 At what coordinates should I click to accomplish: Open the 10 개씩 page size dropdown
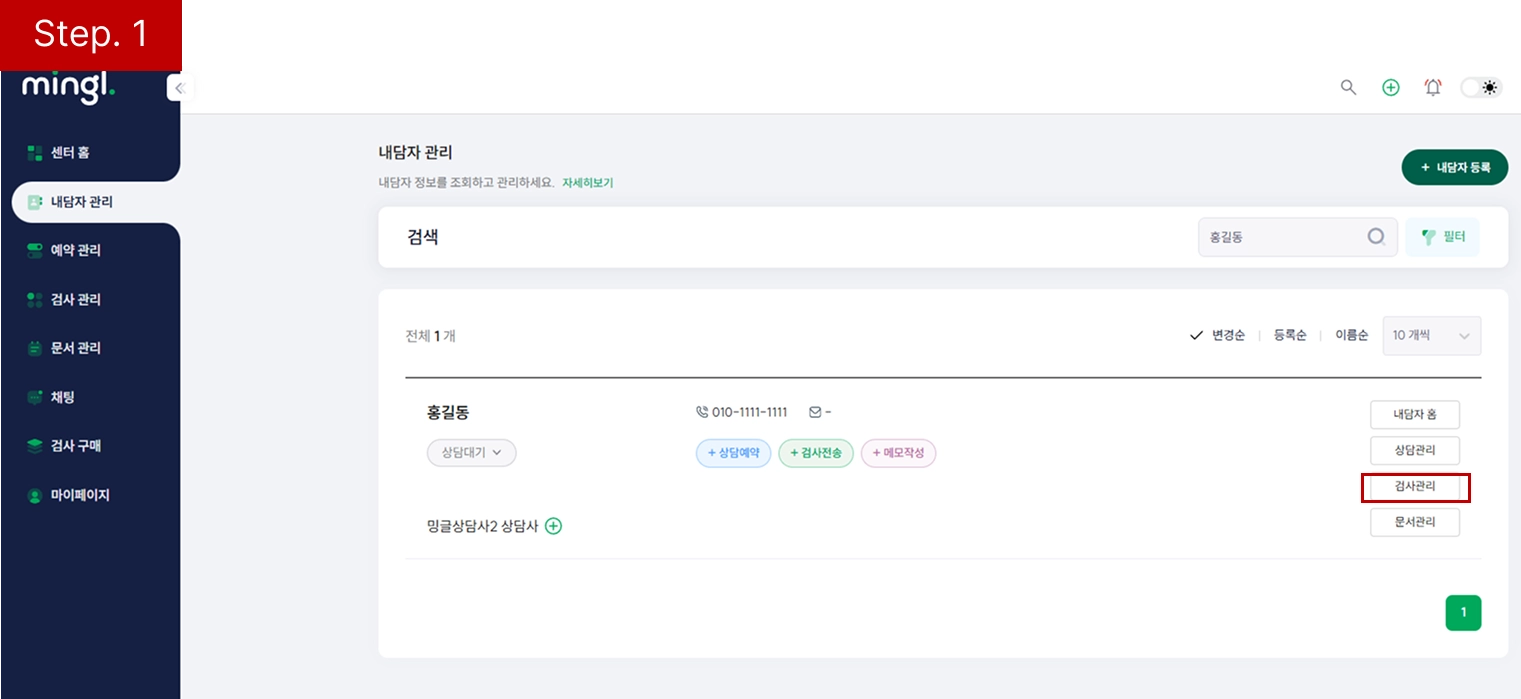click(x=1431, y=336)
